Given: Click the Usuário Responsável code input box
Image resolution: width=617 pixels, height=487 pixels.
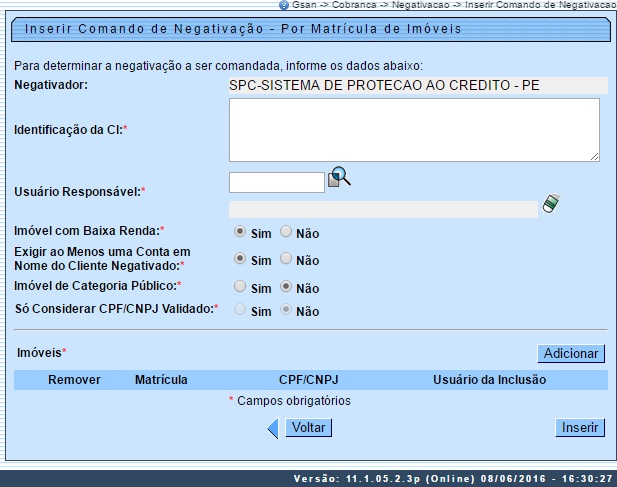Looking at the screenshot, I should [x=277, y=182].
